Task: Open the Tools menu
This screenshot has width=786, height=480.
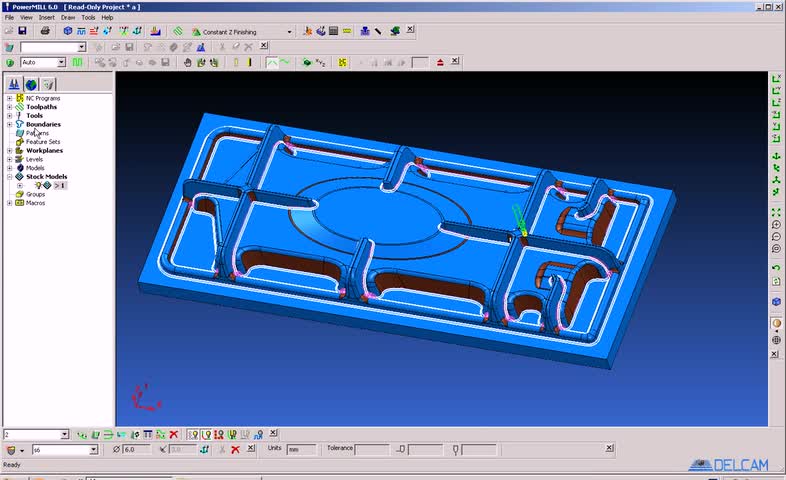Action: 88,18
